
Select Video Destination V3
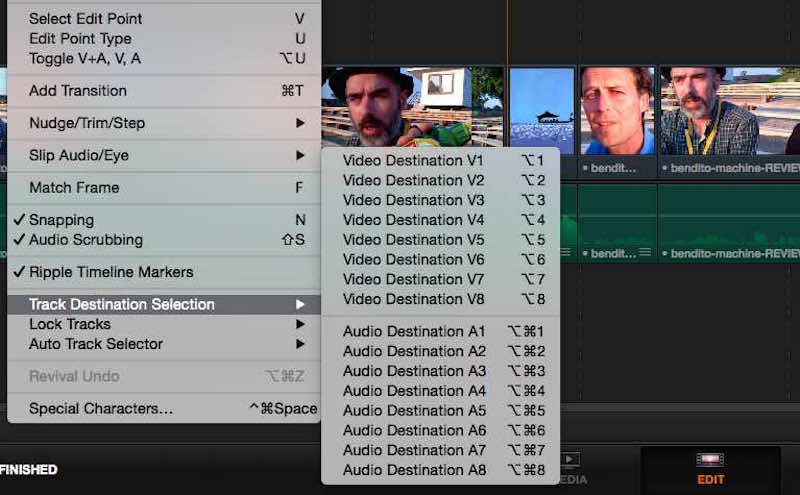(441, 200)
